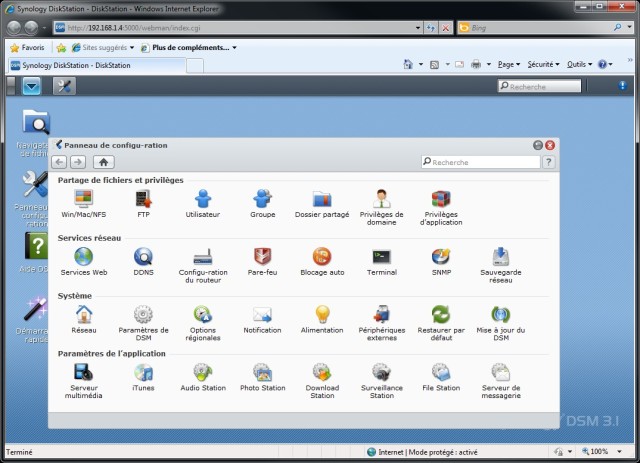Open the Services Web icon
Viewport: 640px width, 463px height.
point(84,257)
